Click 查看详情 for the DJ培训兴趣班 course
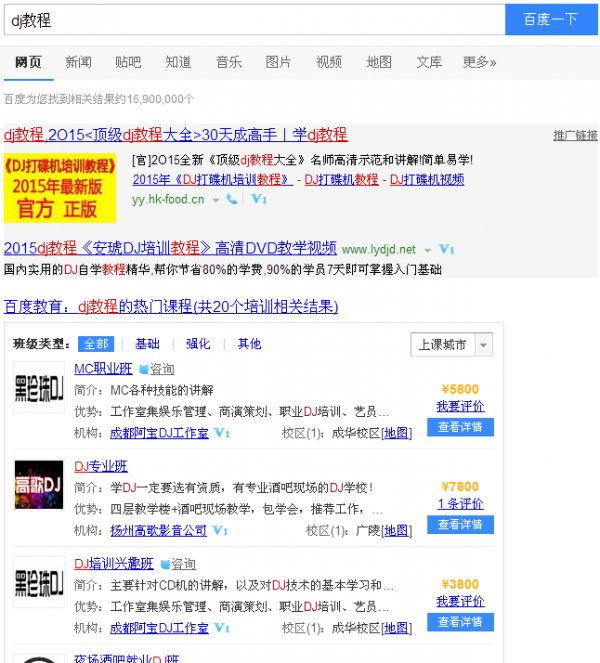600x663 pixels. [460, 622]
